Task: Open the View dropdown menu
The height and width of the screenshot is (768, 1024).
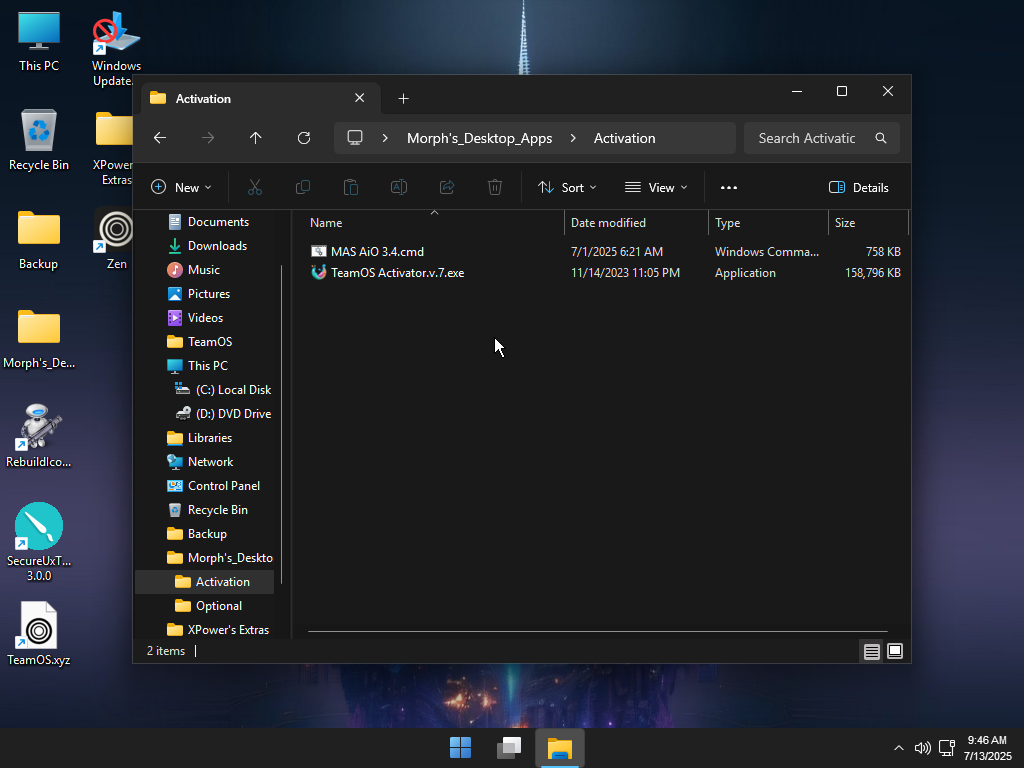Action: tap(656, 187)
